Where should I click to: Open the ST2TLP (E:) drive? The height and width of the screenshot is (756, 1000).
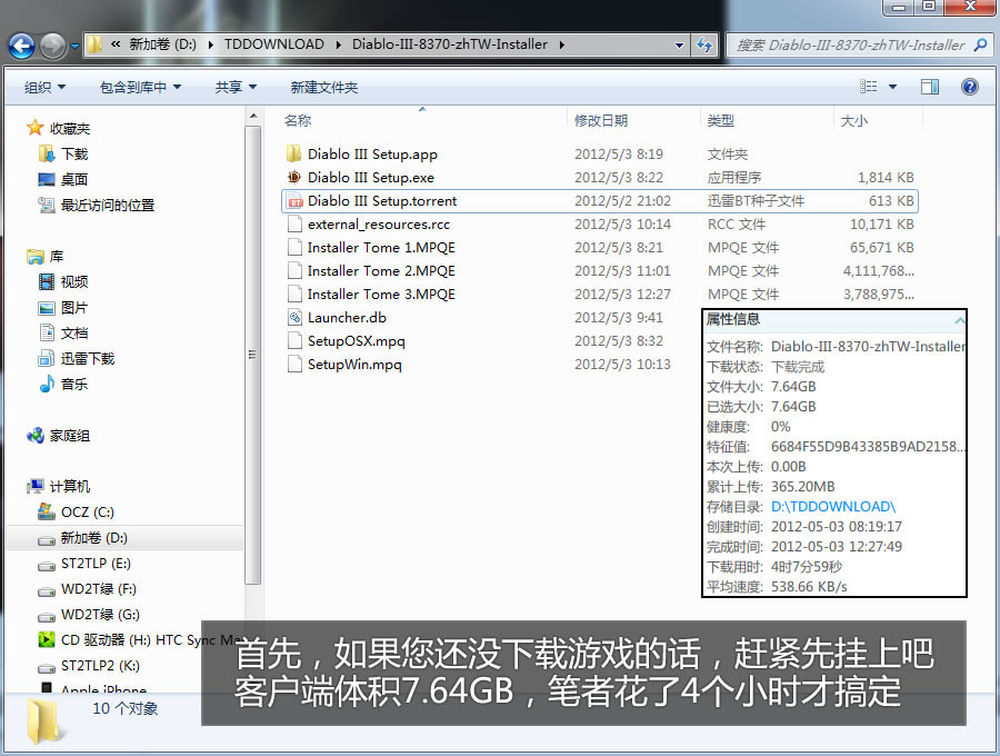95,563
